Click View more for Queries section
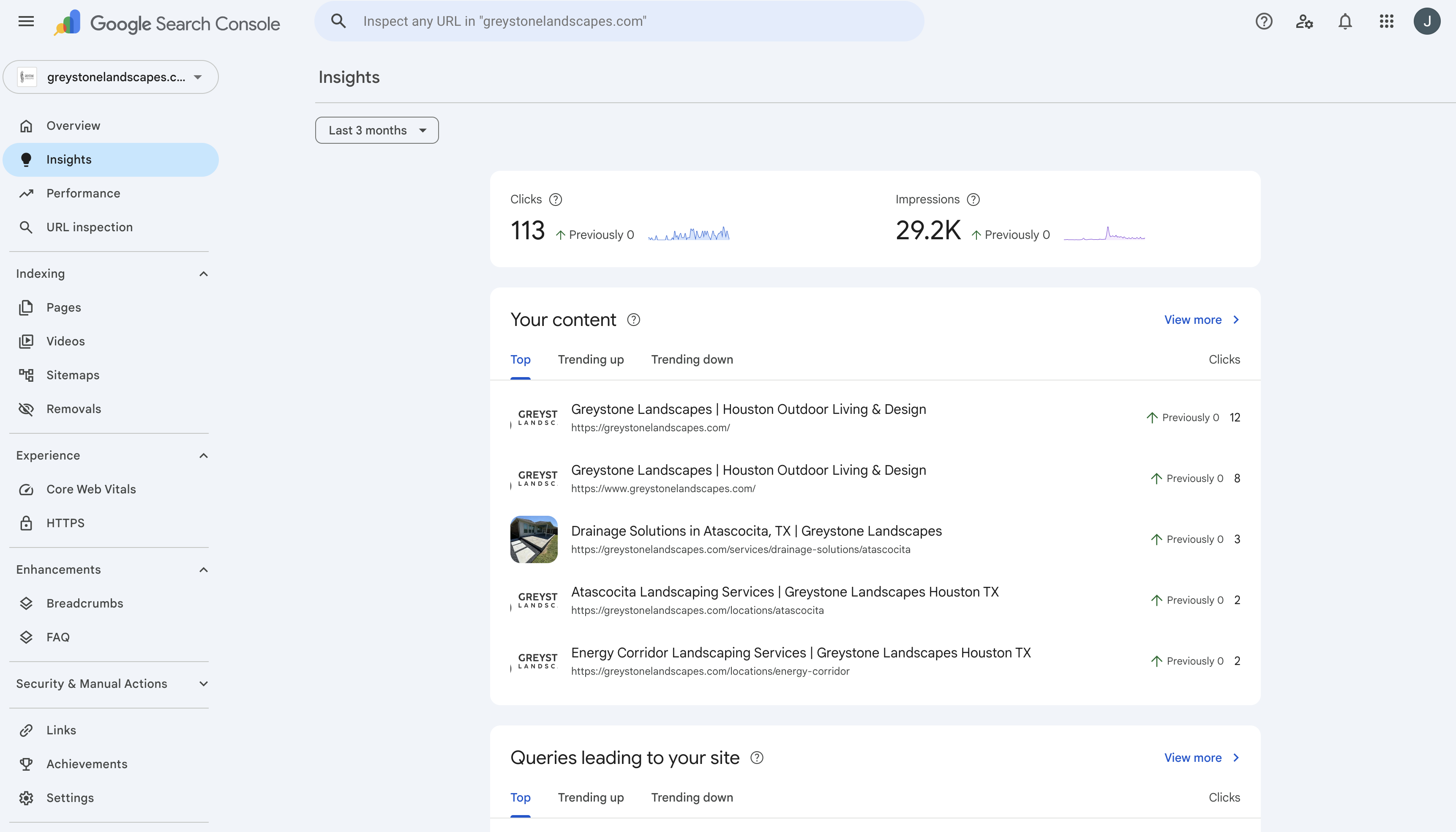The height and width of the screenshot is (832, 1456). pyautogui.click(x=1202, y=758)
